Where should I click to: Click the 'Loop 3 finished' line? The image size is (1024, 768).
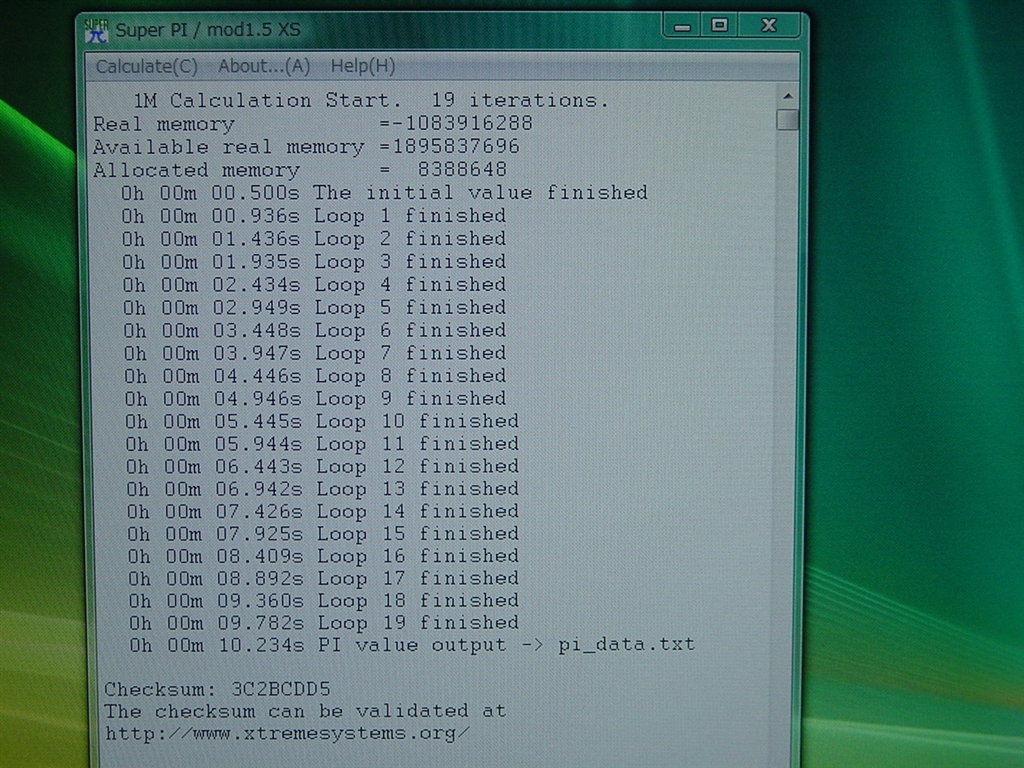pos(314,261)
